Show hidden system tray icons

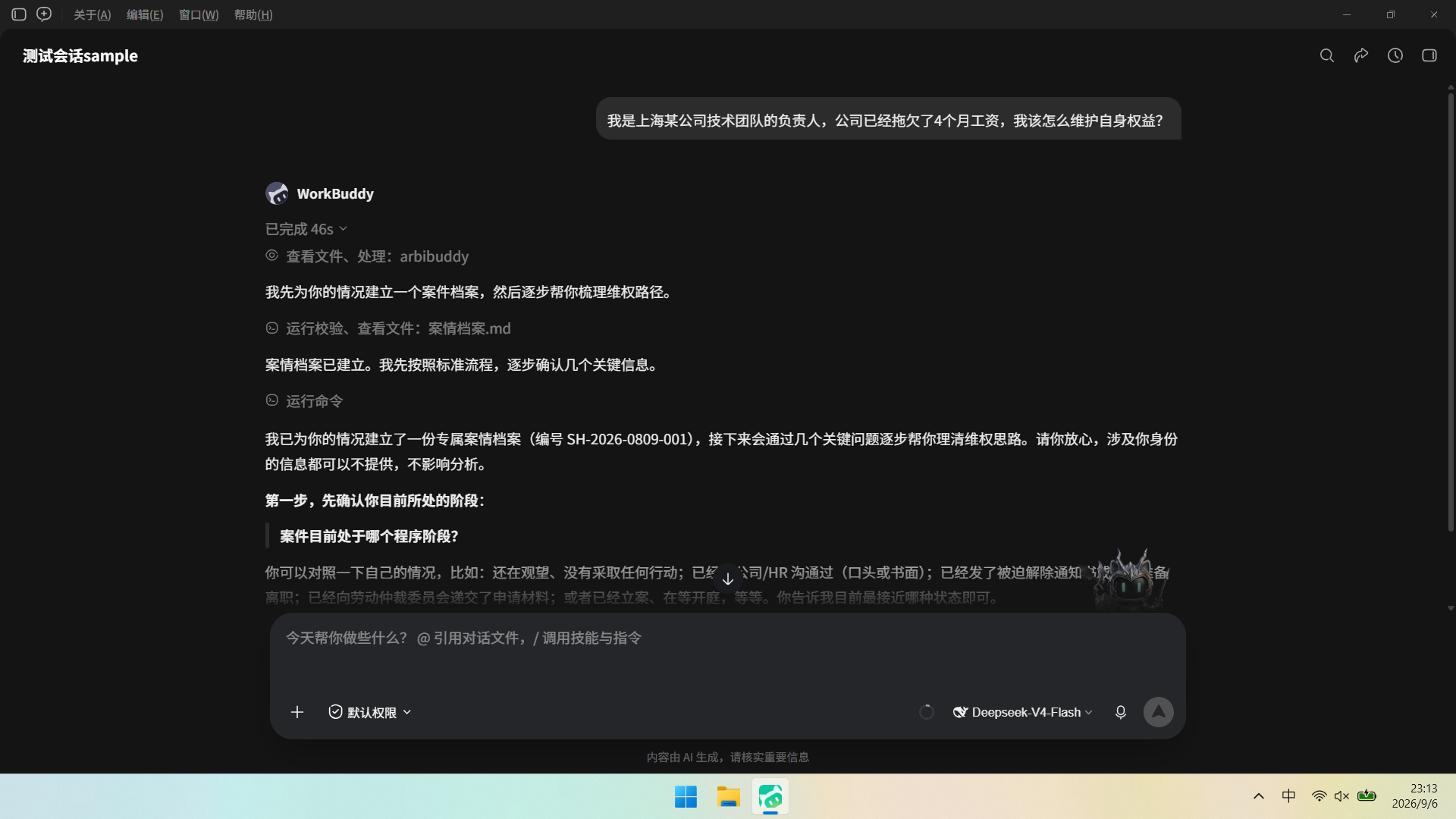tap(1259, 796)
